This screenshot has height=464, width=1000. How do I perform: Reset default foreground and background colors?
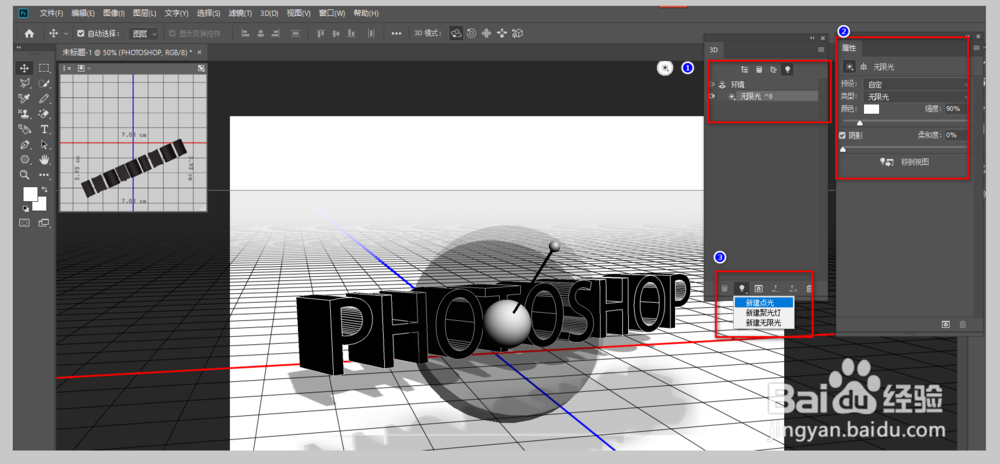pyautogui.click(x=26, y=208)
